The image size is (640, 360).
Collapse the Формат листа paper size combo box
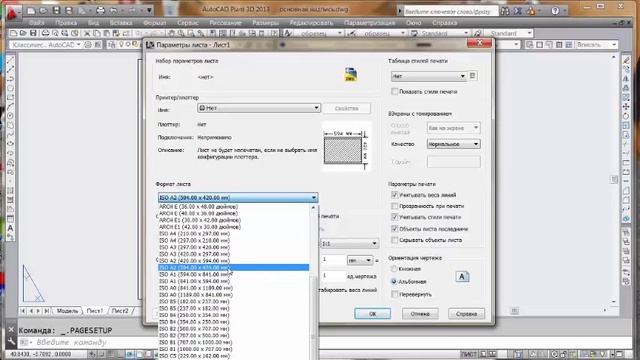(x=238, y=198)
